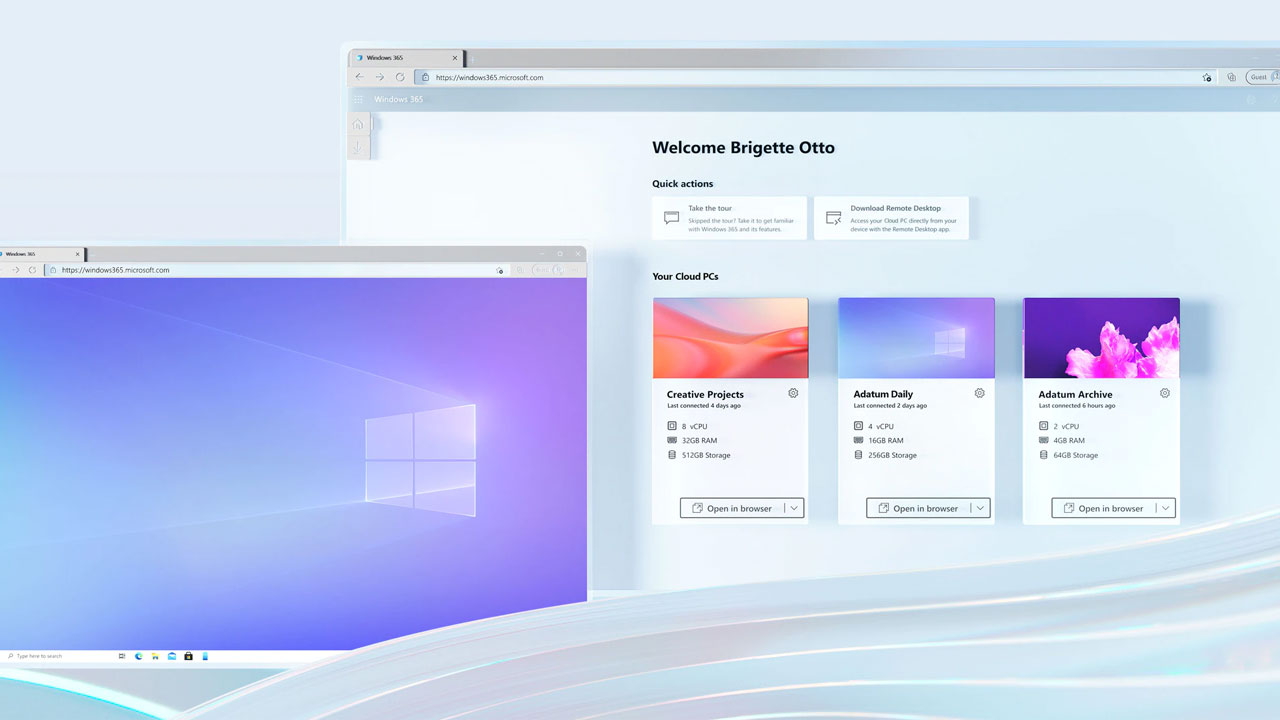
Task: Click the Take the tour chat icon
Action: tap(671, 218)
